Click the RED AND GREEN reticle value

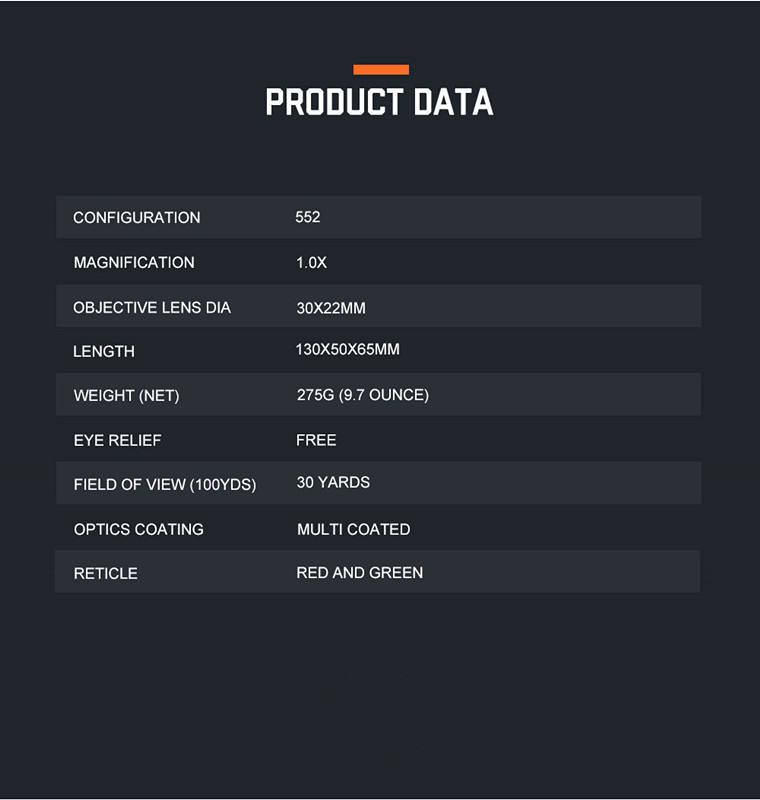tap(359, 572)
